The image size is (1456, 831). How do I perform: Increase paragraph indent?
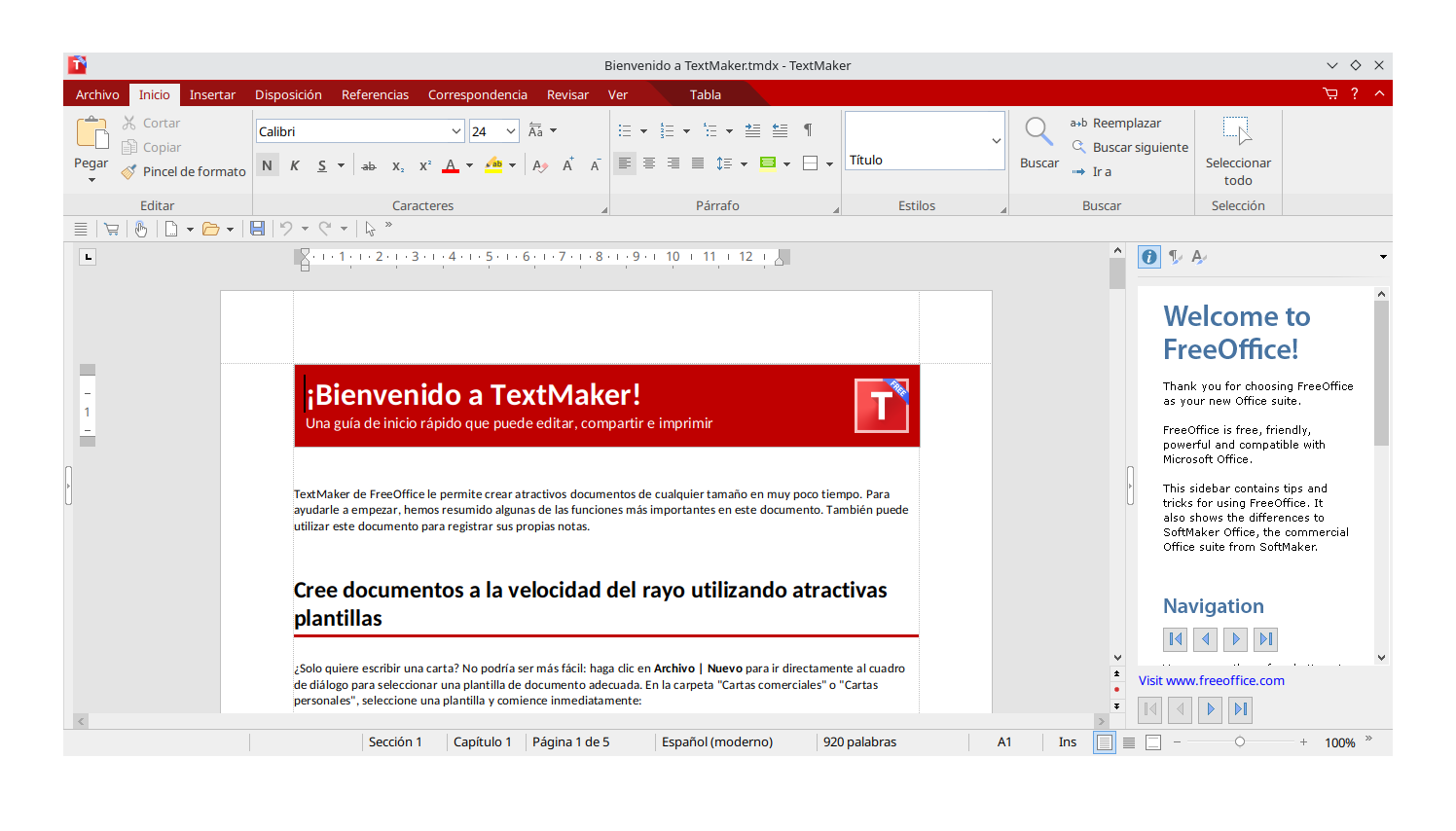(x=752, y=130)
